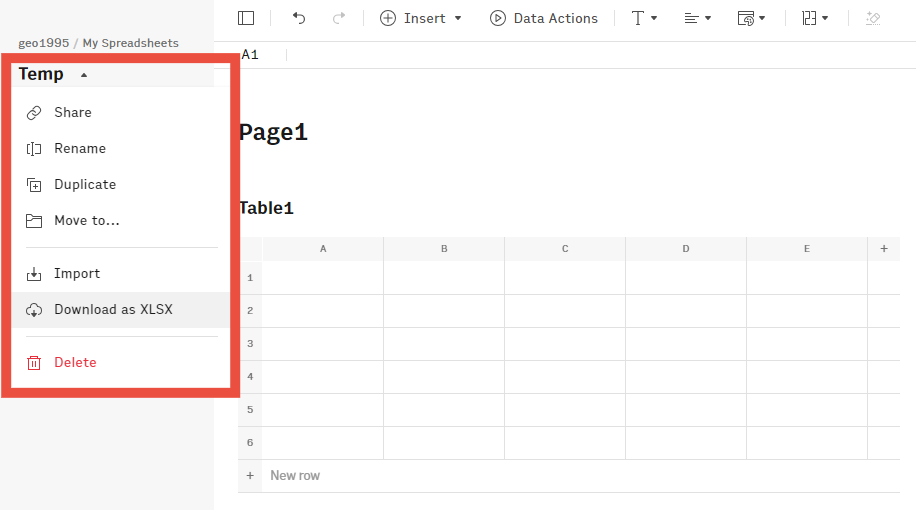Viewport: 916px width, 510px height.
Task: Click the Undo arrow
Action: 299,18
